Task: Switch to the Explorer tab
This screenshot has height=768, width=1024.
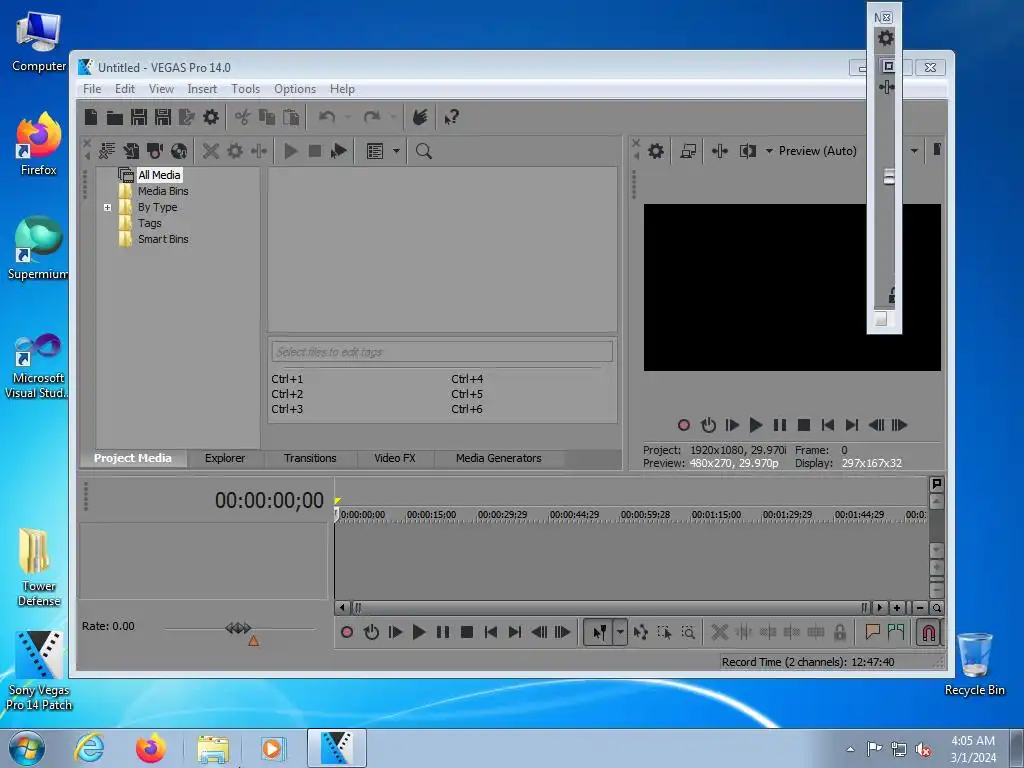Action: click(x=225, y=458)
